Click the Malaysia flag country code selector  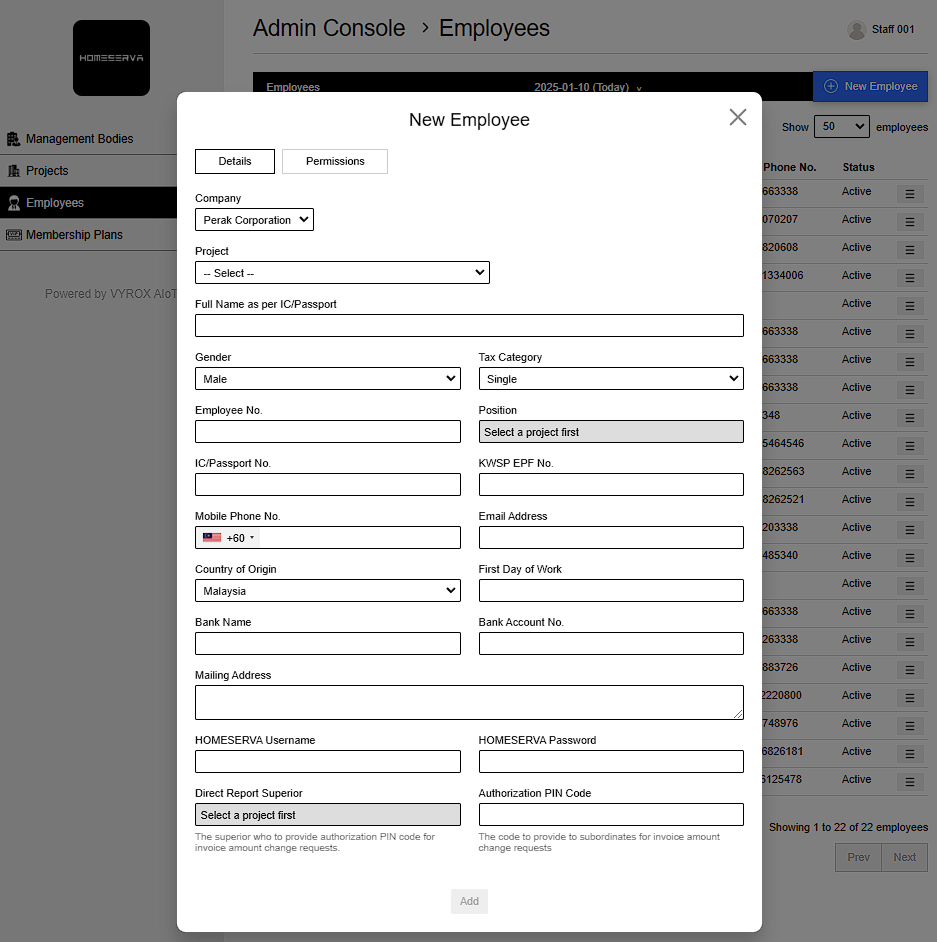[x=228, y=538]
